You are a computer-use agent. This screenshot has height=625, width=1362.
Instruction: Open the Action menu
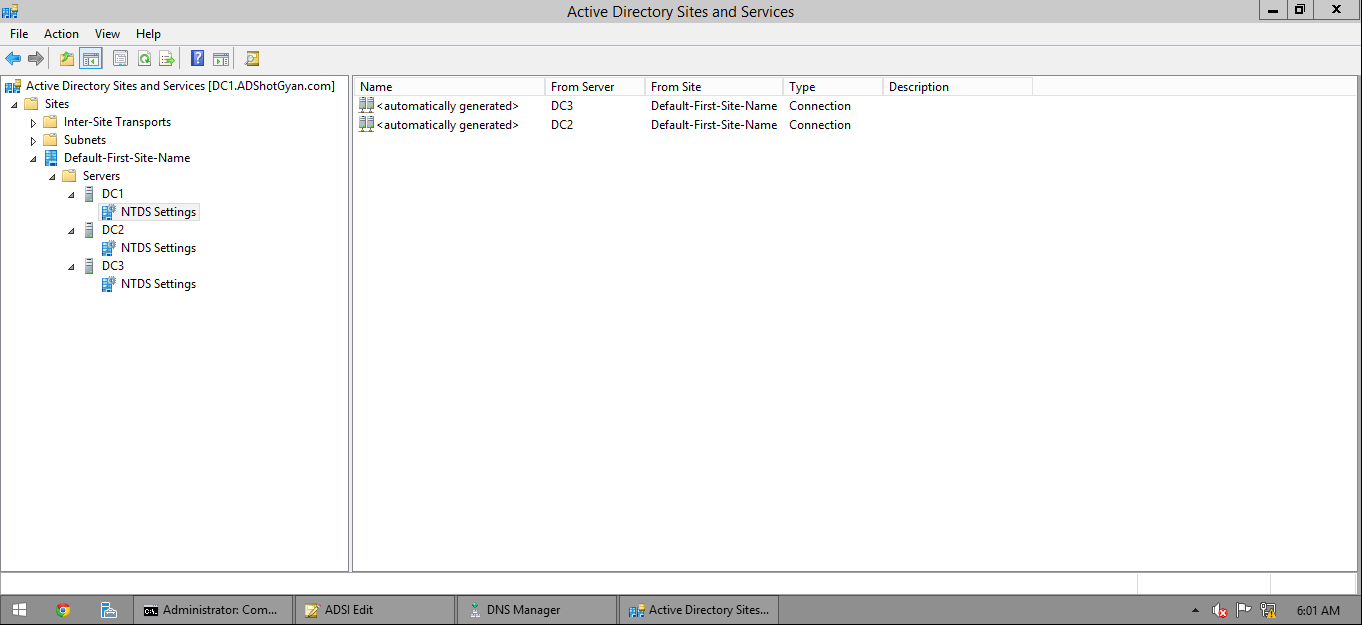tap(61, 34)
